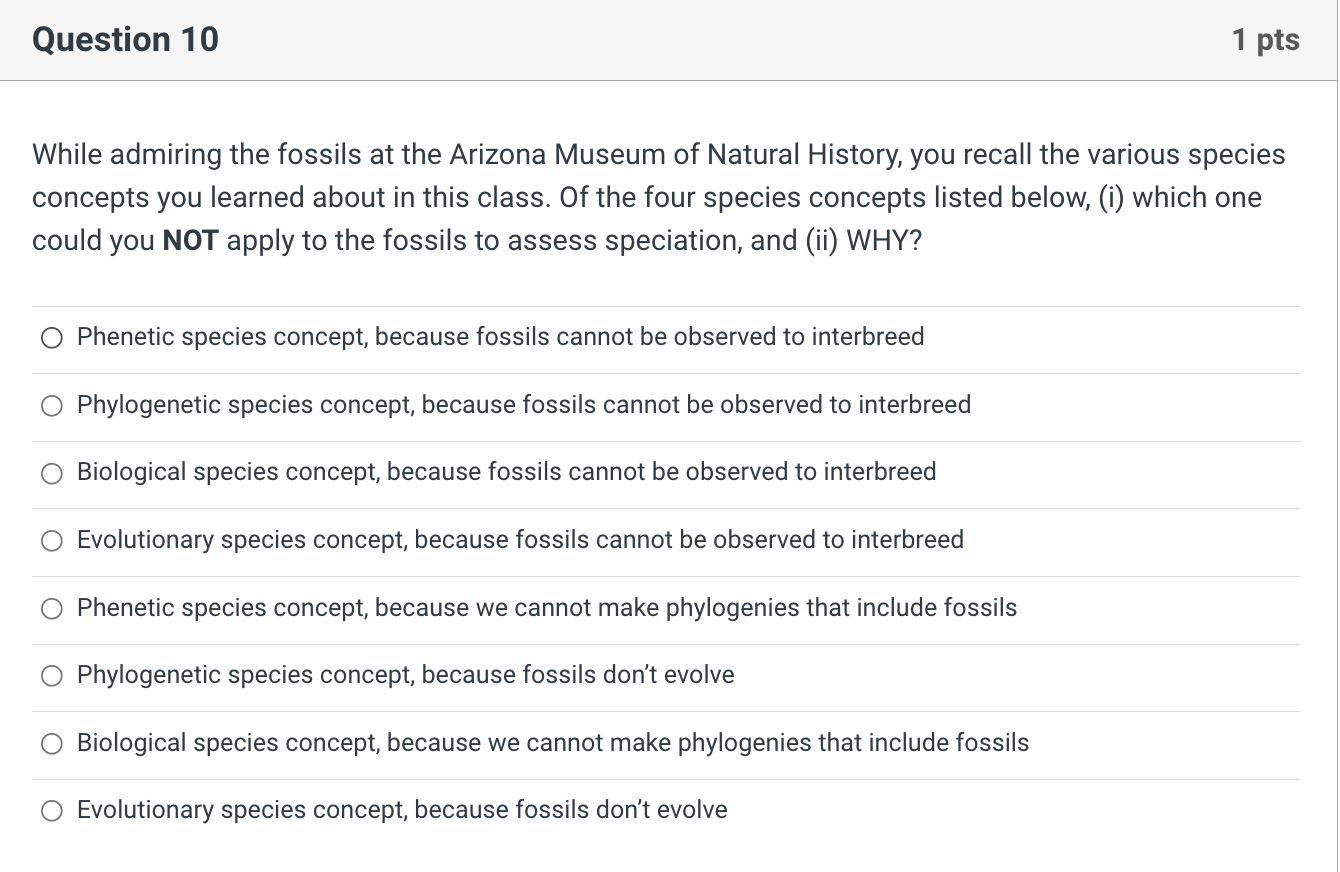The height and width of the screenshot is (872, 1340).
Task: Click the first answer's text label
Action: [499, 337]
